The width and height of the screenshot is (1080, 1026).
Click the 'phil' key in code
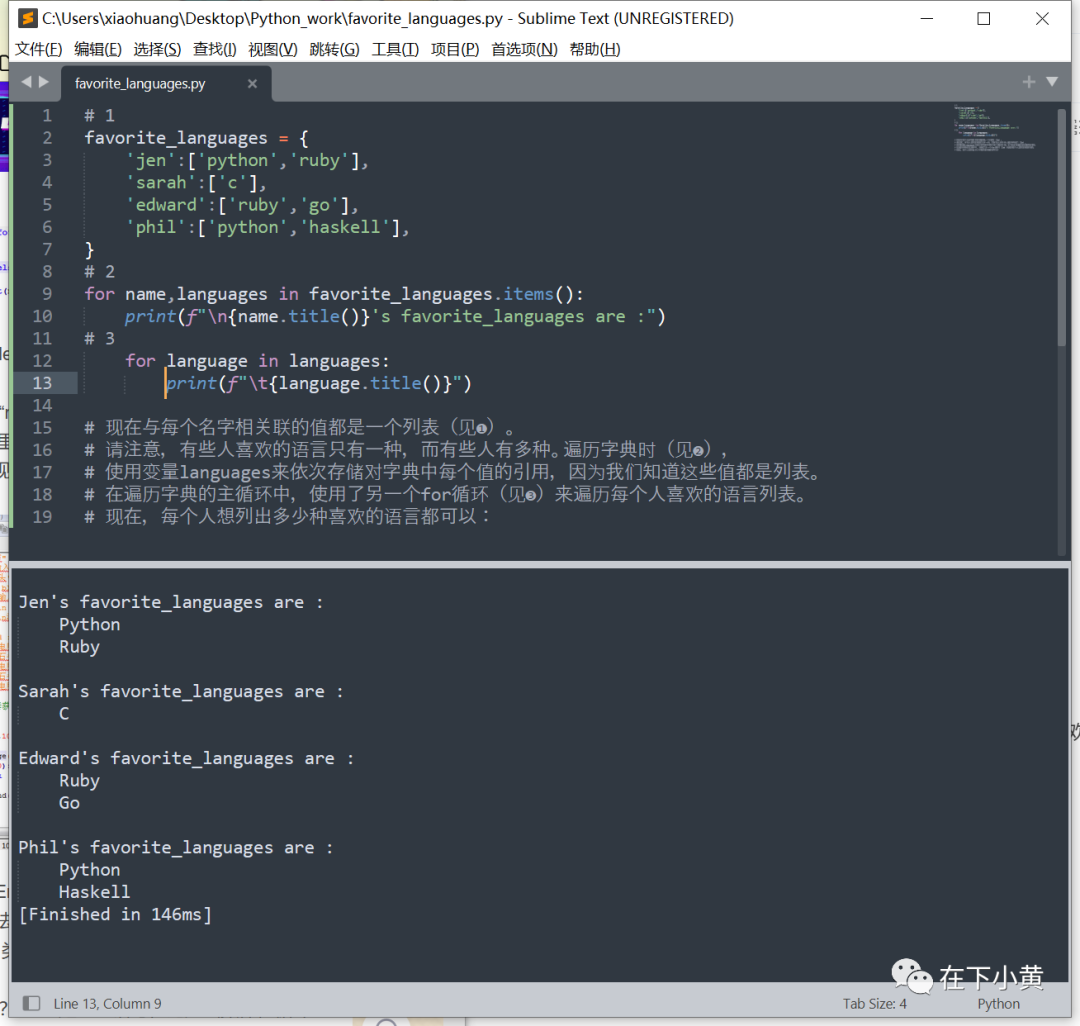[156, 227]
